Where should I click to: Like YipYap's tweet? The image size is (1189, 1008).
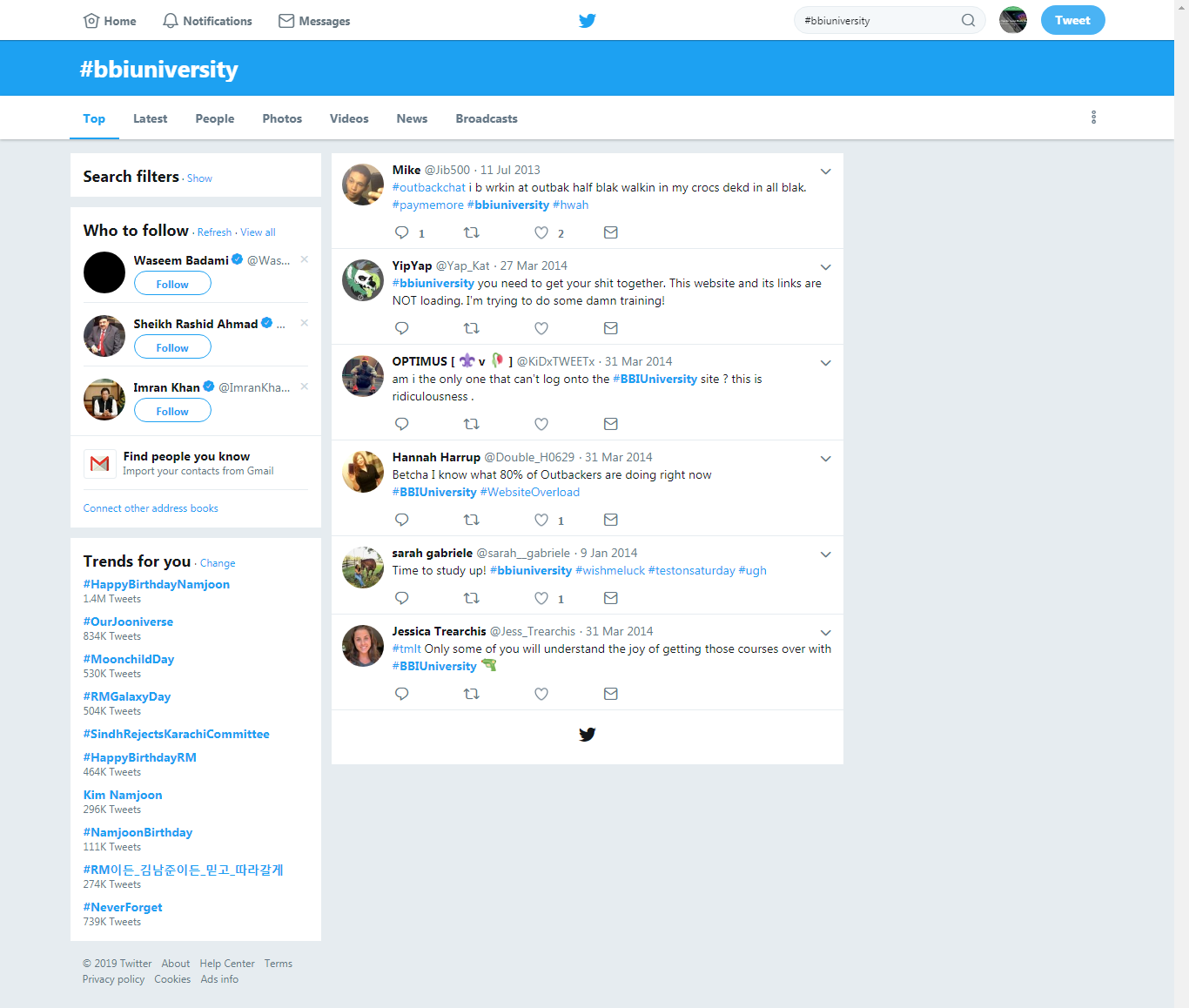click(541, 328)
